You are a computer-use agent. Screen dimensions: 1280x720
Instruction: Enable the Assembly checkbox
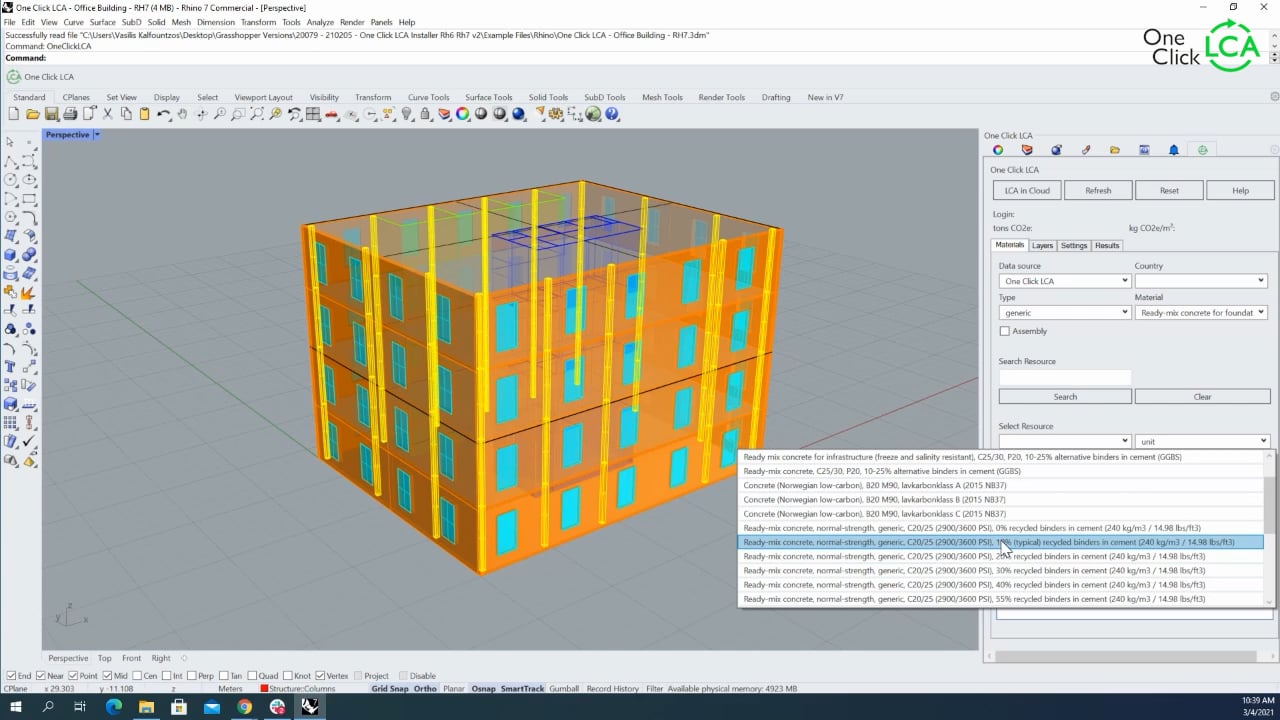click(x=1005, y=331)
